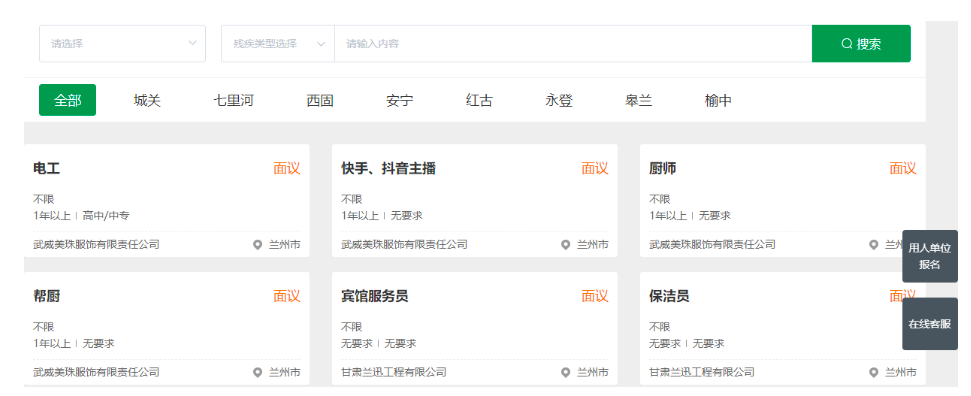The image size is (971, 396).
Task: Click 面议 salary on the 帮厨 card
Action: click(x=287, y=296)
